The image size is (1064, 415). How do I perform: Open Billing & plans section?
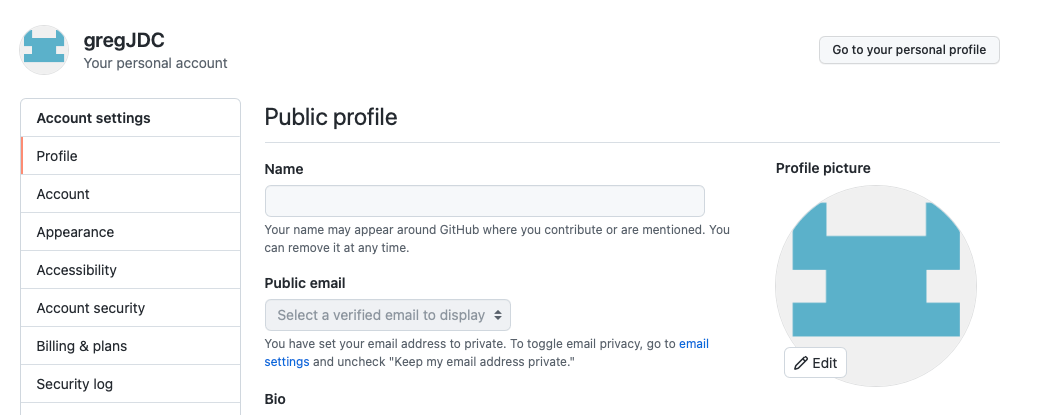pyautogui.click(x=81, y=346)
